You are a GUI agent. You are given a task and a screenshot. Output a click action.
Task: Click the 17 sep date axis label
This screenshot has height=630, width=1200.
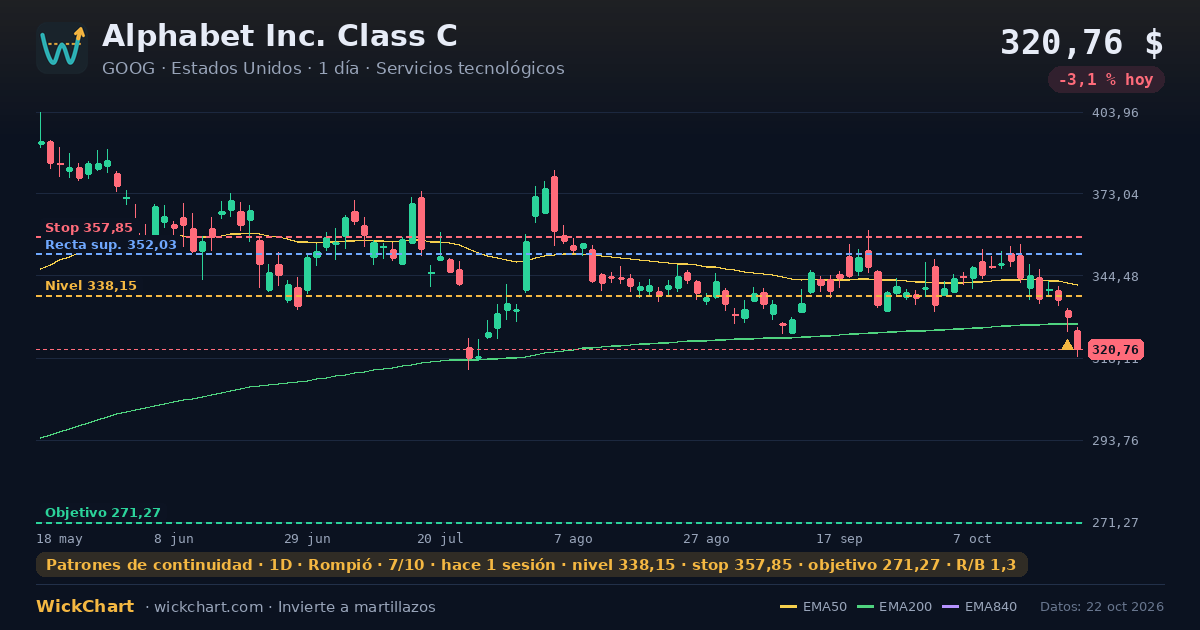click(839, 539)
